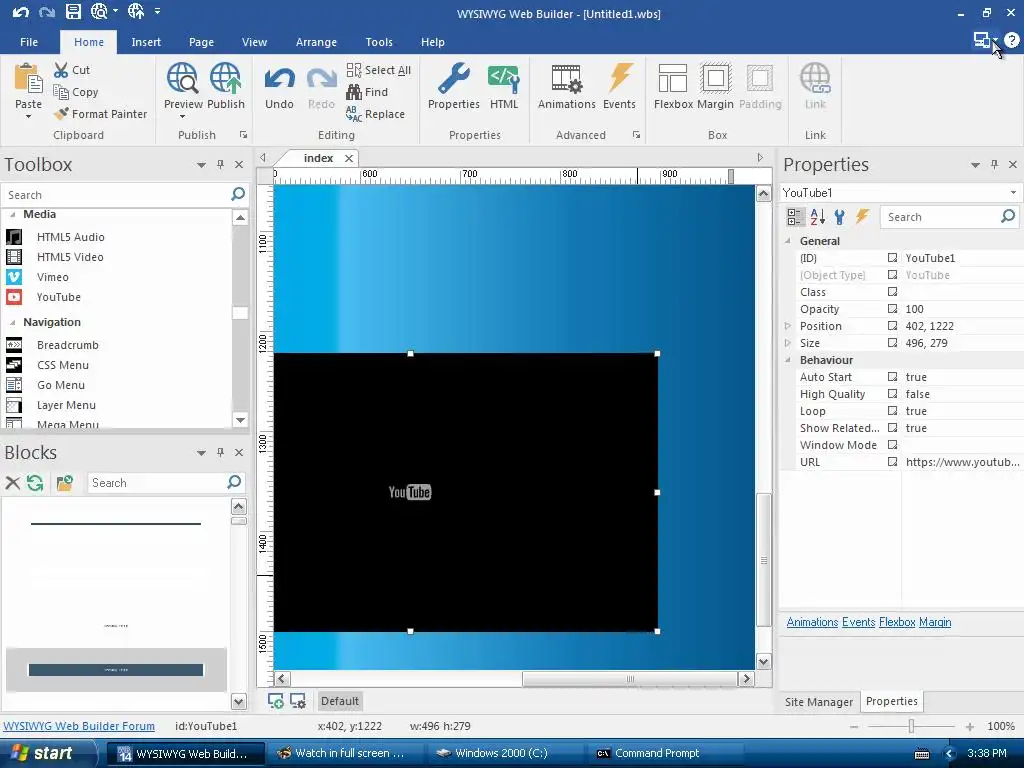Undo the last action
The width and height of the screenshot is (1024, 768).
(279, 87)
